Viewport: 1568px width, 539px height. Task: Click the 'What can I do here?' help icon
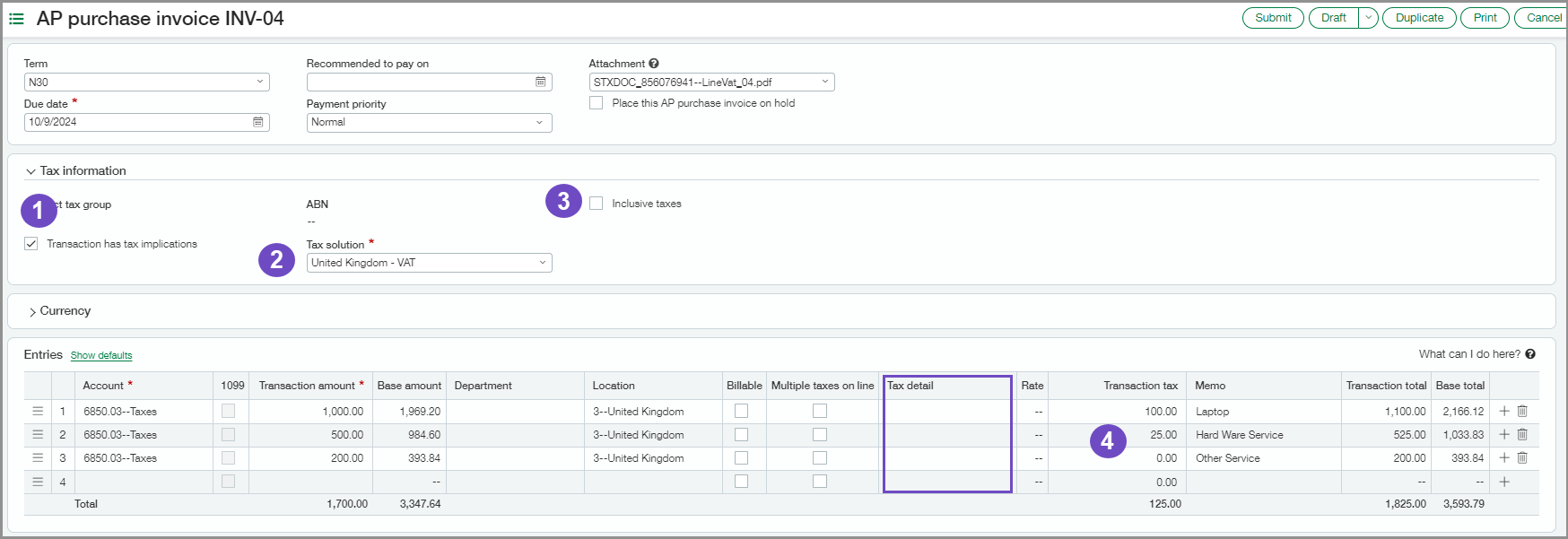pos(1530,354)
